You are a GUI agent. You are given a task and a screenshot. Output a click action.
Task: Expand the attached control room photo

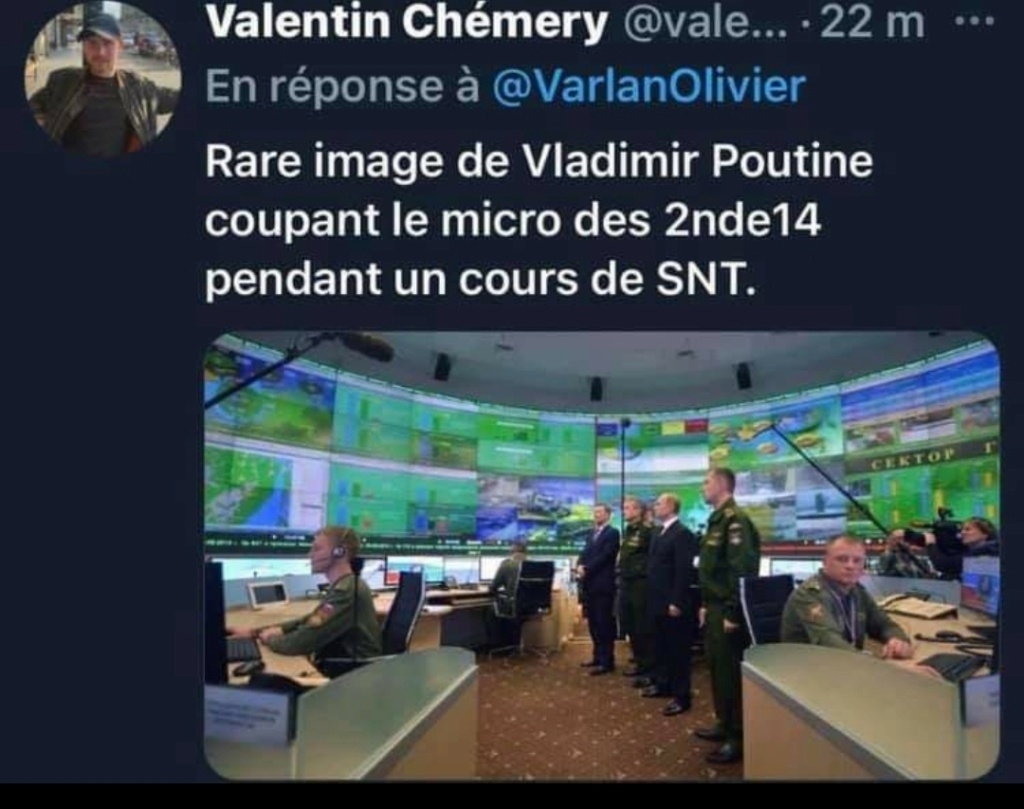point(601,556)
